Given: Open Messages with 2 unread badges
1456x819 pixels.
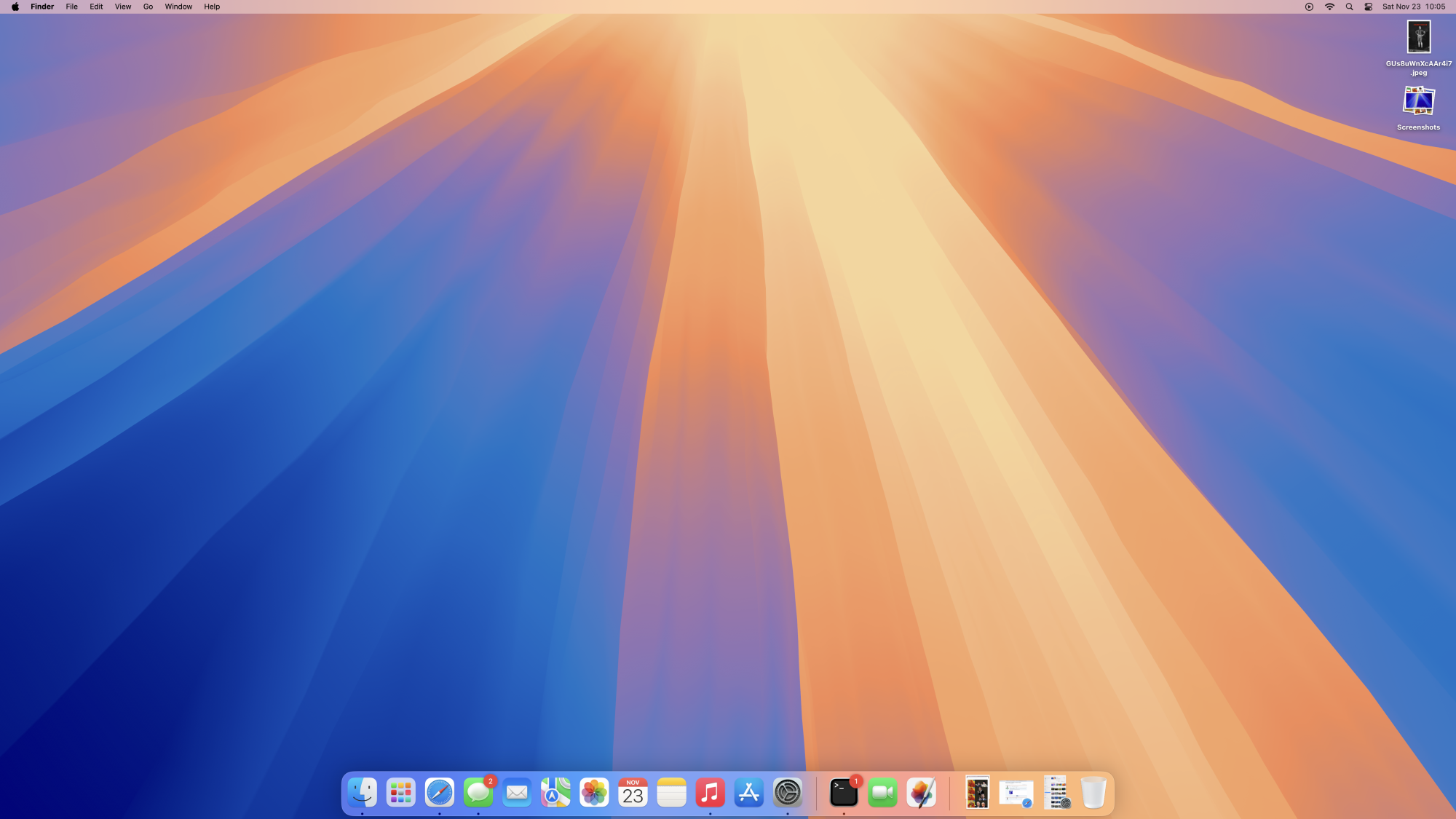Looking at the screenshot, I should pyautogui.click(x=478, y=793).
